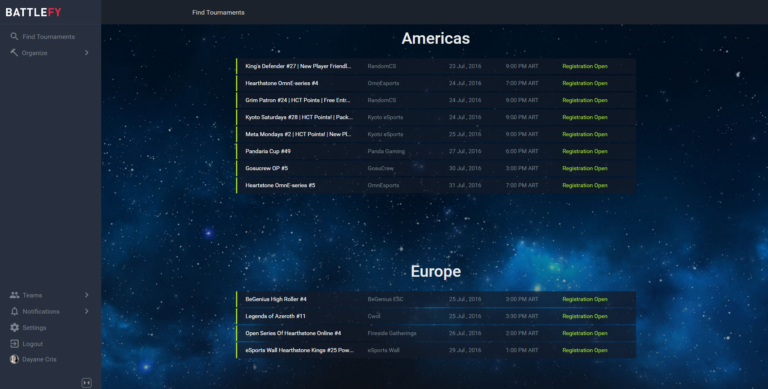768x389 pixels.
Task: Click eSports Wall organizer name
Action: [384, 350]
